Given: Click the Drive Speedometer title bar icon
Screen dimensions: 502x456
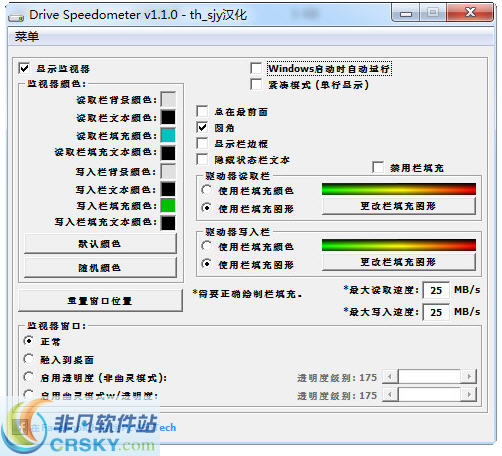Looking at the screenshot, I should click(x=16, y=16).
